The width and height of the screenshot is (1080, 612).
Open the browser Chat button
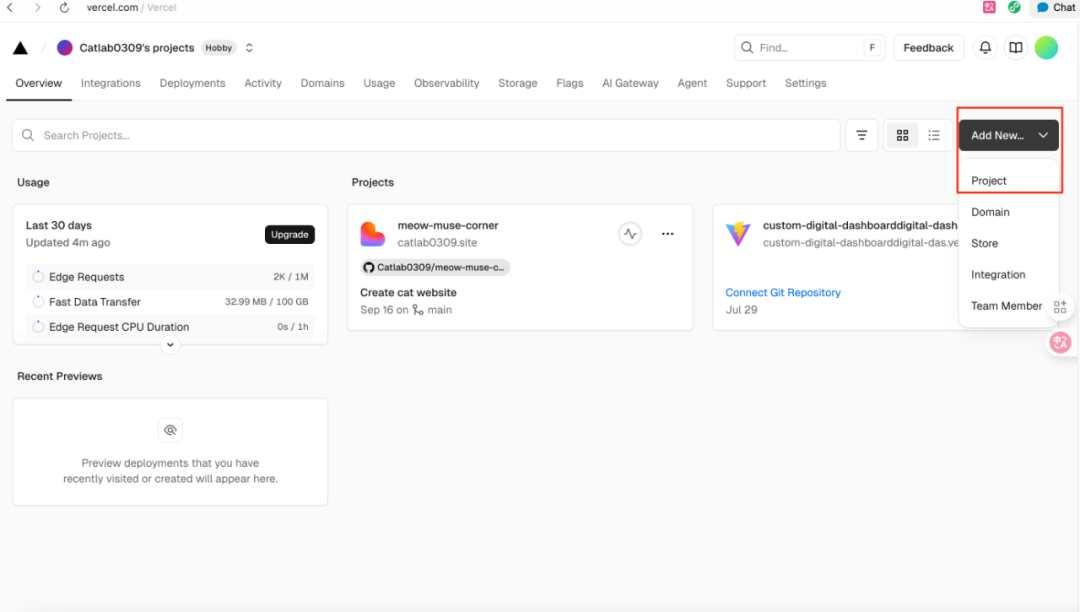point(1056,8)
